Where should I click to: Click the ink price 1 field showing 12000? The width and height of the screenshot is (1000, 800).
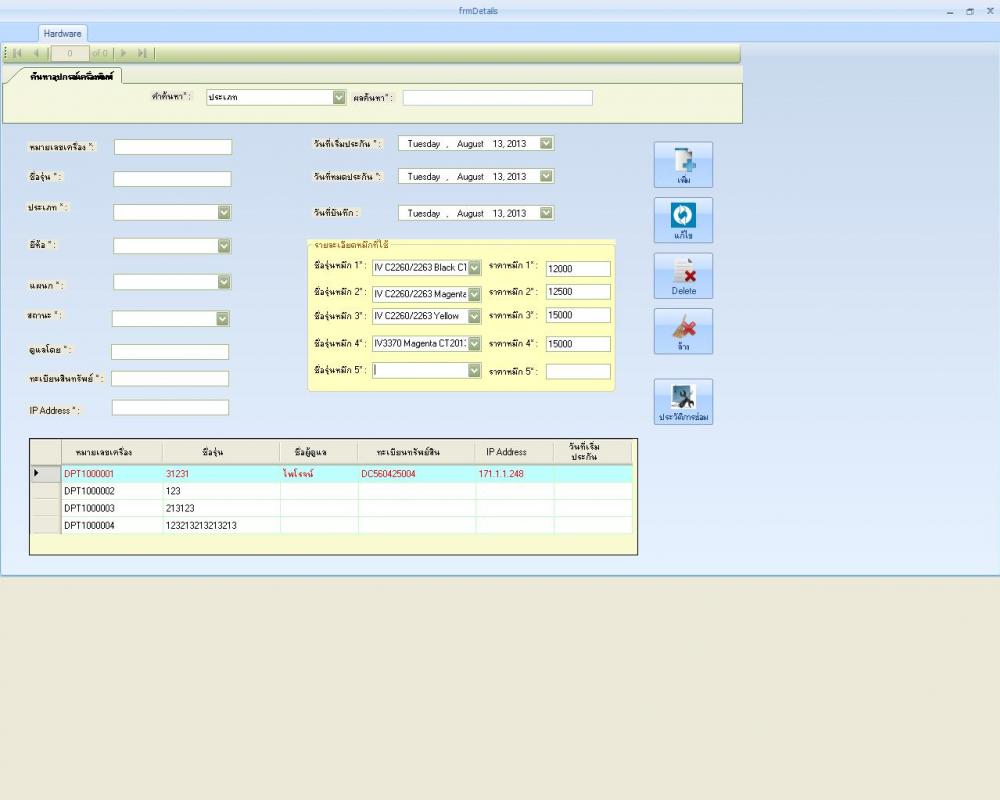coord(578,269)
